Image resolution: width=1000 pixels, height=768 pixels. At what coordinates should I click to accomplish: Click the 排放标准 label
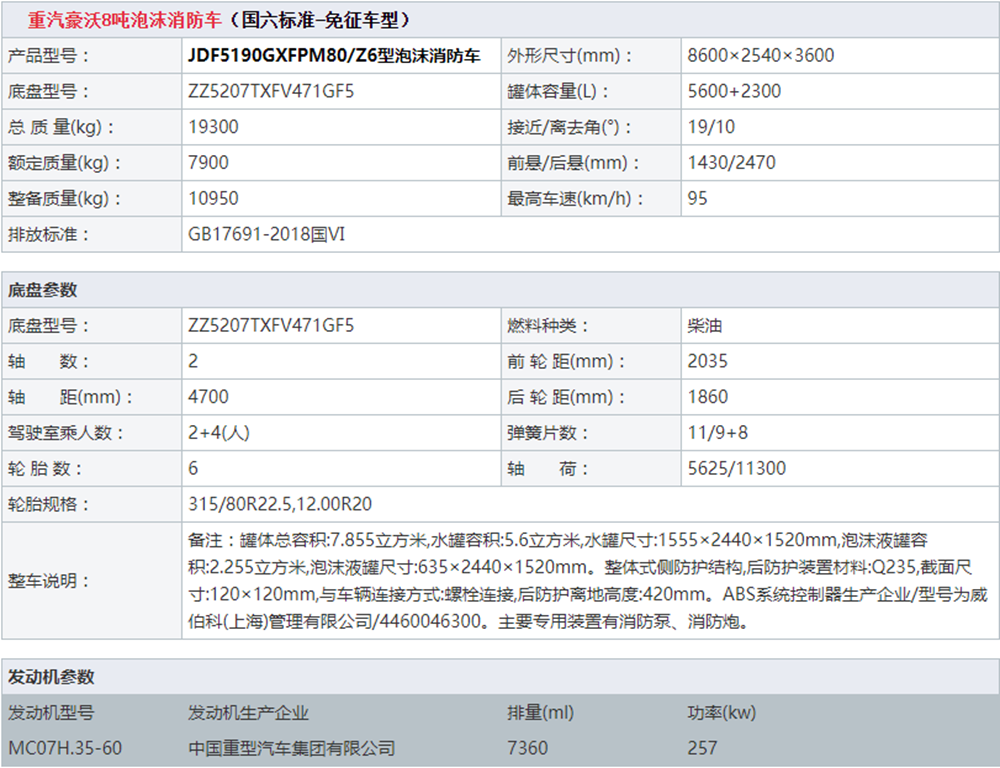pos(48,235)
